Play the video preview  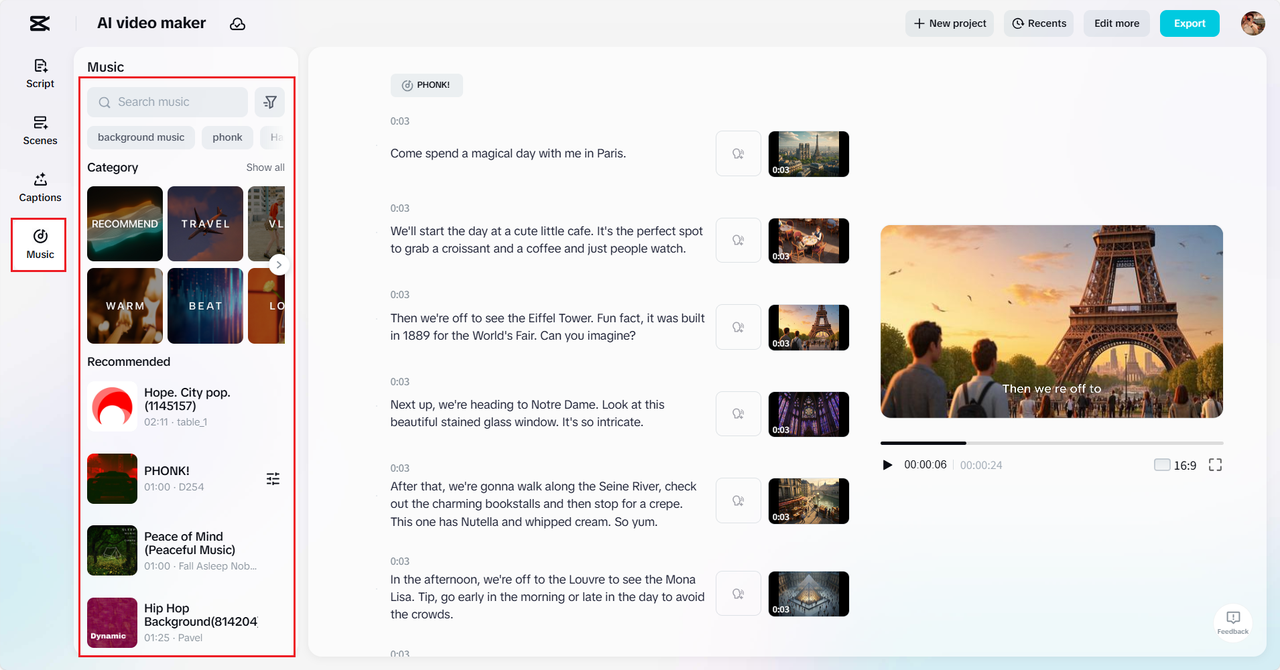(887, 465)
